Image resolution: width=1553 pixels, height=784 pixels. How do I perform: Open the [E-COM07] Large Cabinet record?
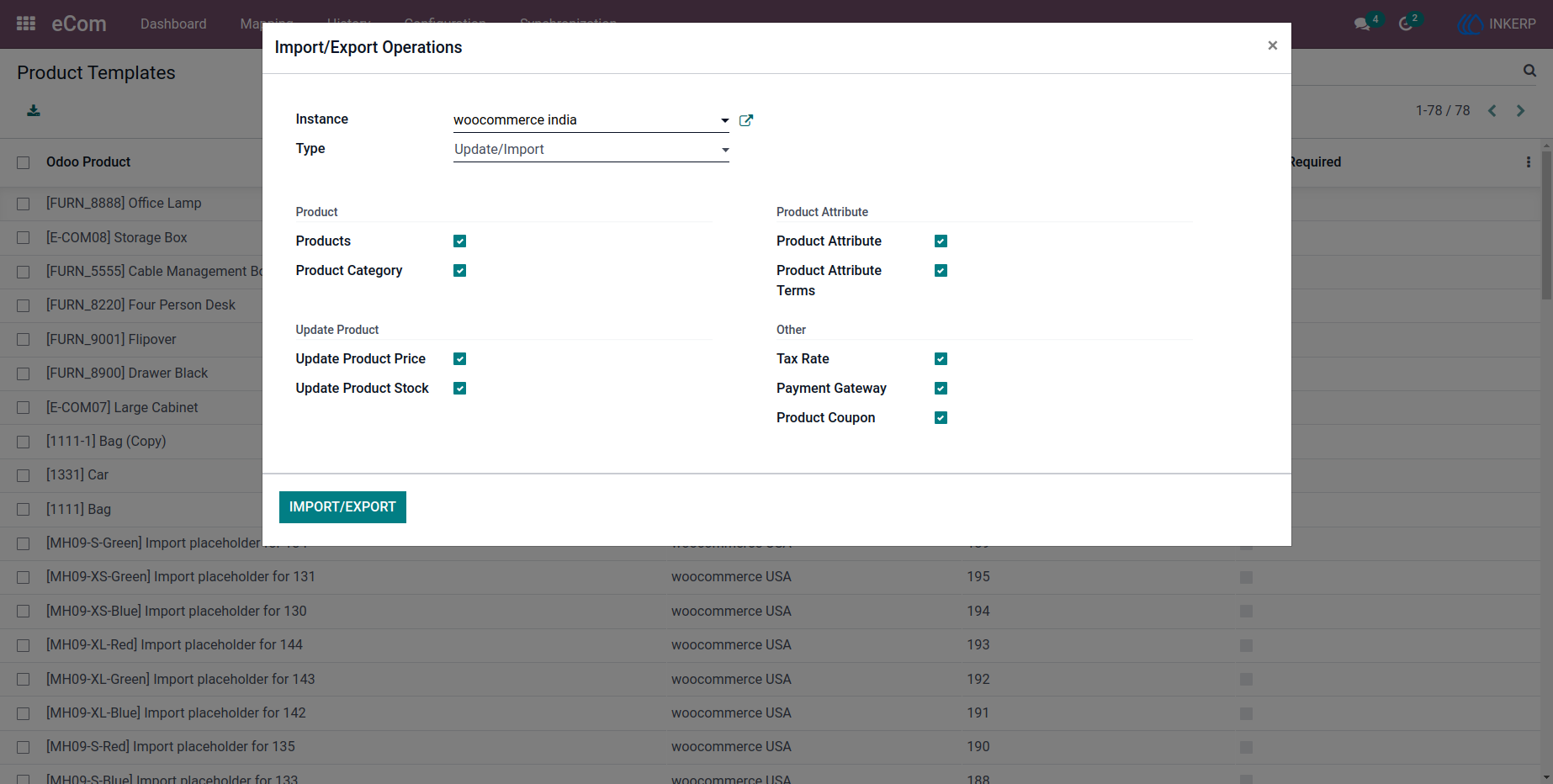(x=122, y=407)
